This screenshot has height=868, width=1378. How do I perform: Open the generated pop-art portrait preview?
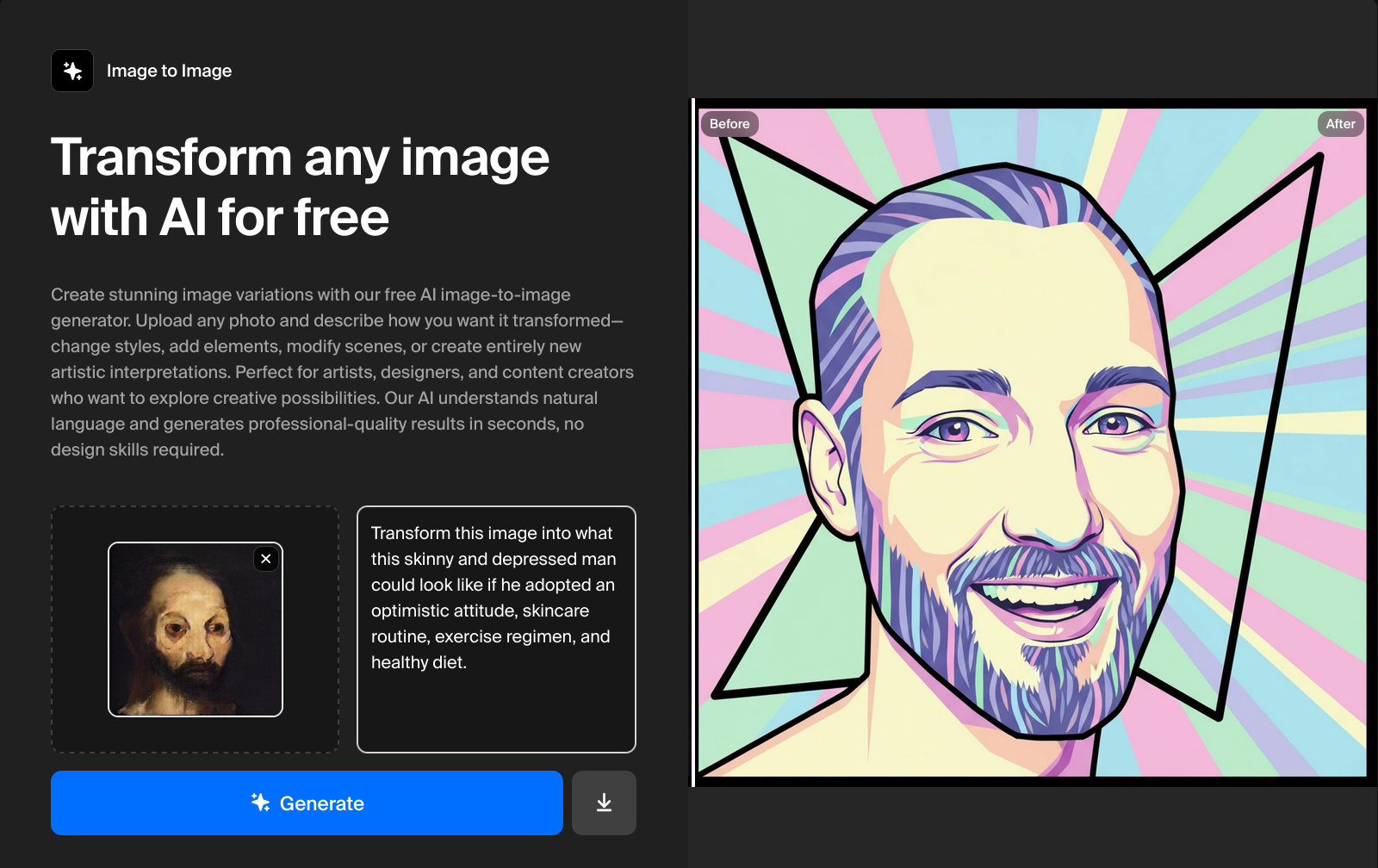click(x=1032, y=443)
